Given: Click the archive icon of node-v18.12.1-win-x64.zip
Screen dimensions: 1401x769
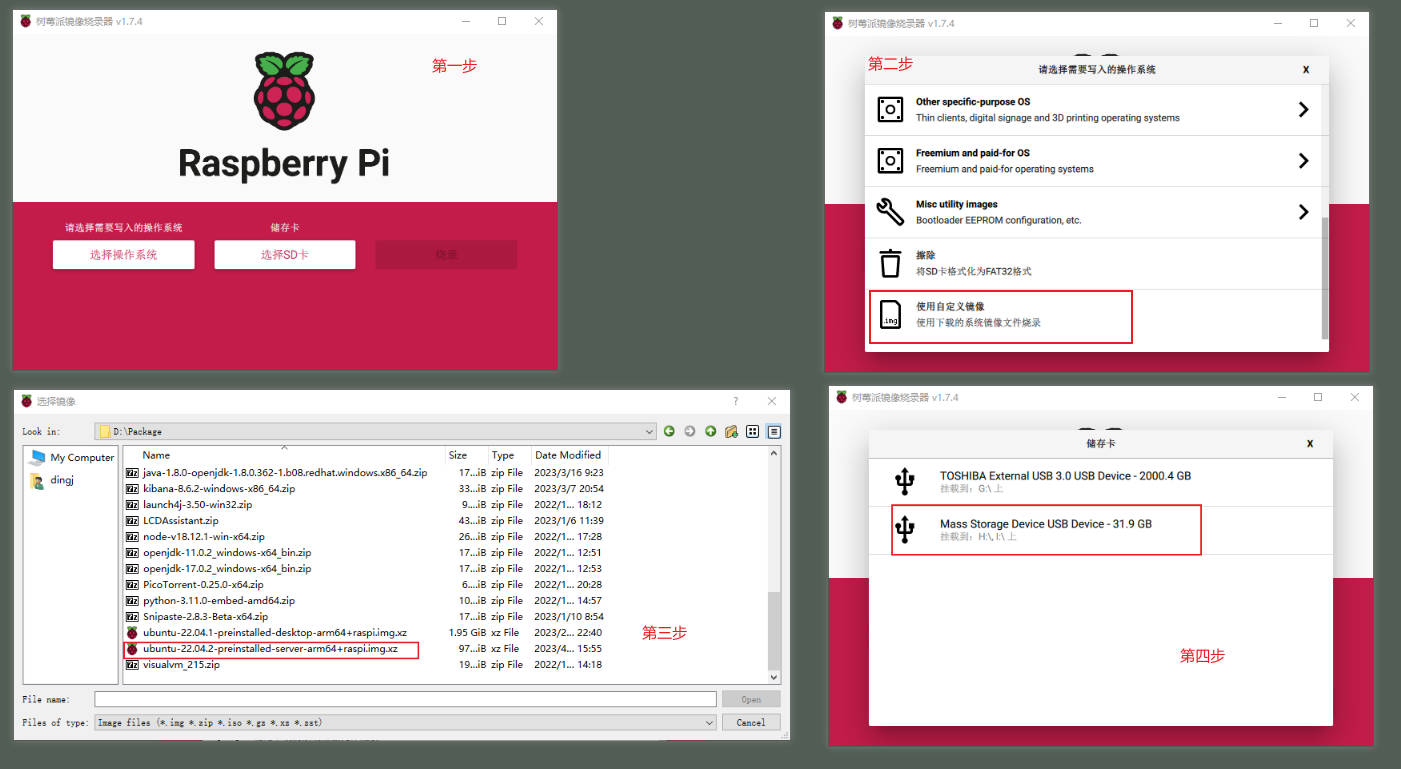Looking at the screenshot, I should (x=132, y=537).
